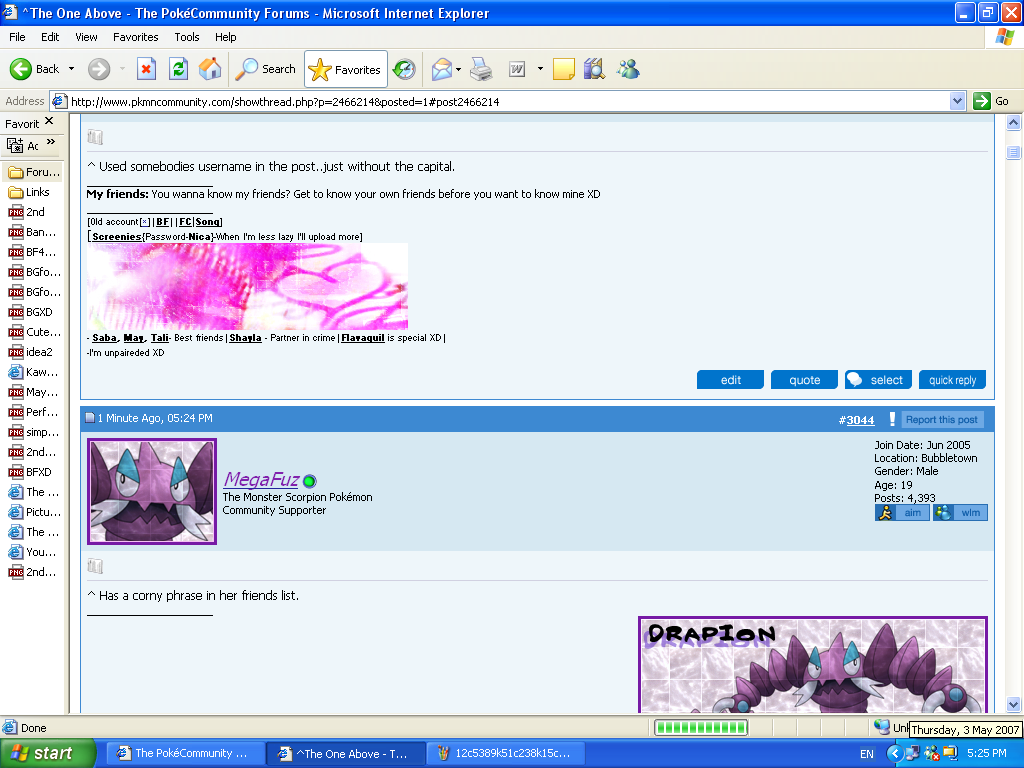Screen dimensions: 1024x768
Task: Switch to the 12c5389k51c238k15c taskbar item
Action: pyautogui.click(x=505, y=754)
